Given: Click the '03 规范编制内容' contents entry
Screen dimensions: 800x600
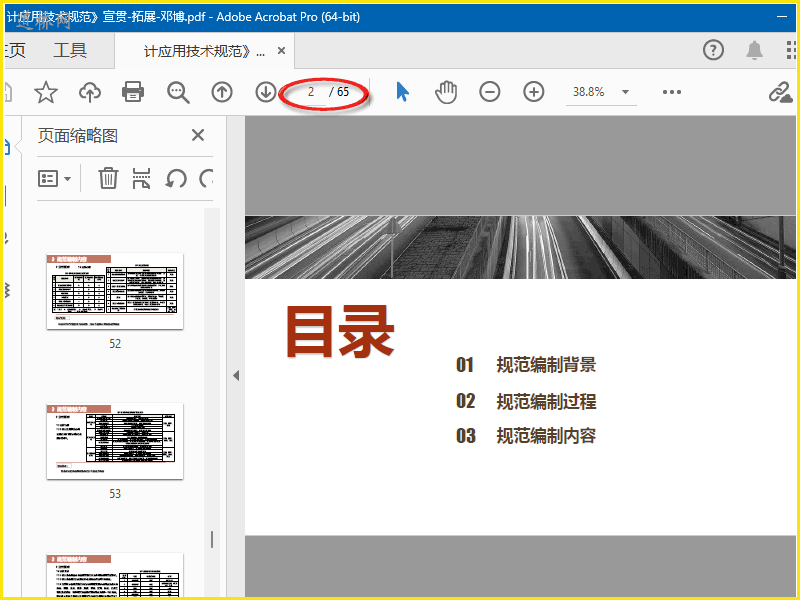Looking at the screenshot, I should [526, 436].
